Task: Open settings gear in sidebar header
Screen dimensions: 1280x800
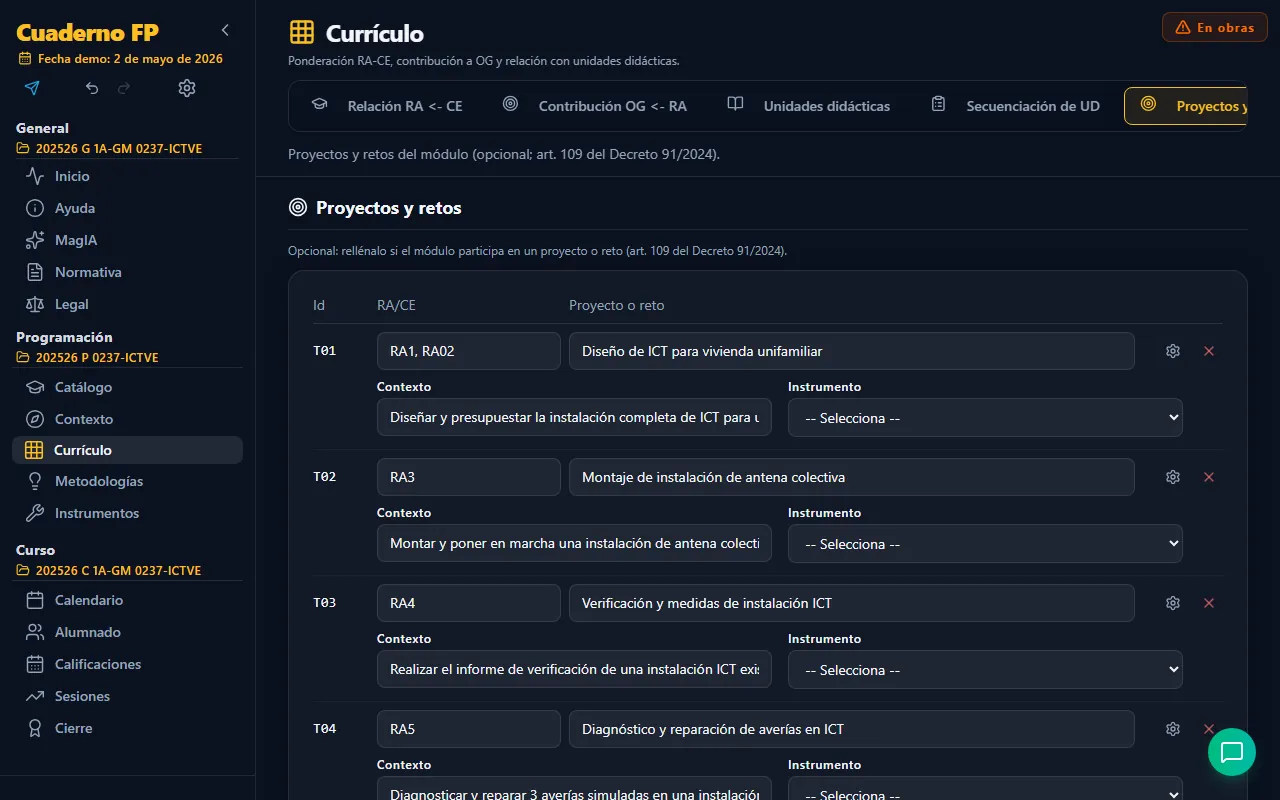Action: (187, 88)
